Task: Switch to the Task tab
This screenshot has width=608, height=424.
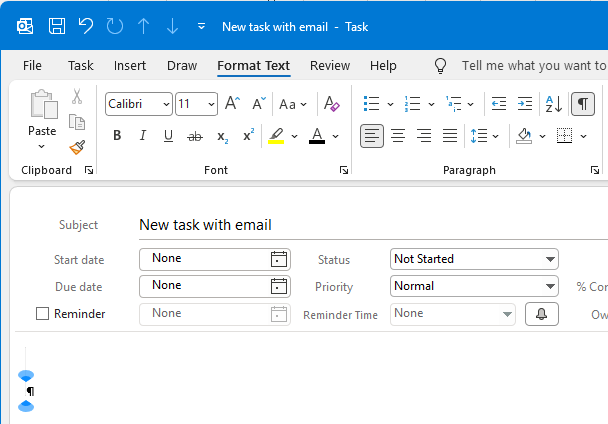Action: tap(81, 66)
